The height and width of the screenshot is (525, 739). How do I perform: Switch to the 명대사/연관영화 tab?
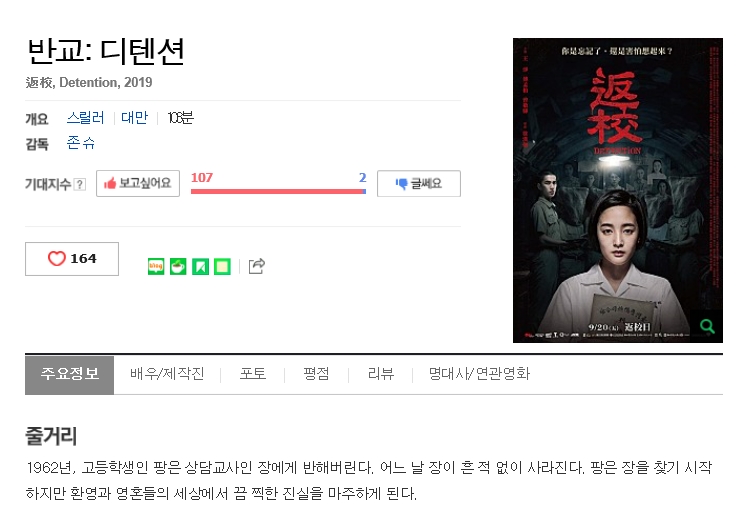click(479, 374)
